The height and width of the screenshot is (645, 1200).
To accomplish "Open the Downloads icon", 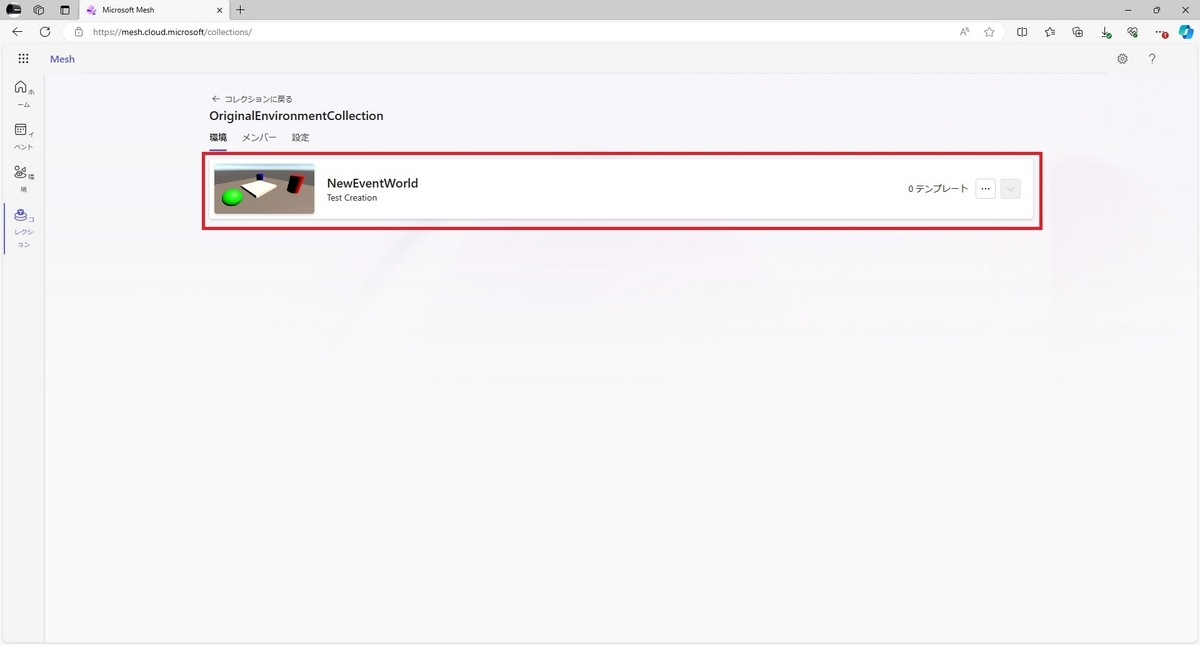I will 1105,32.
